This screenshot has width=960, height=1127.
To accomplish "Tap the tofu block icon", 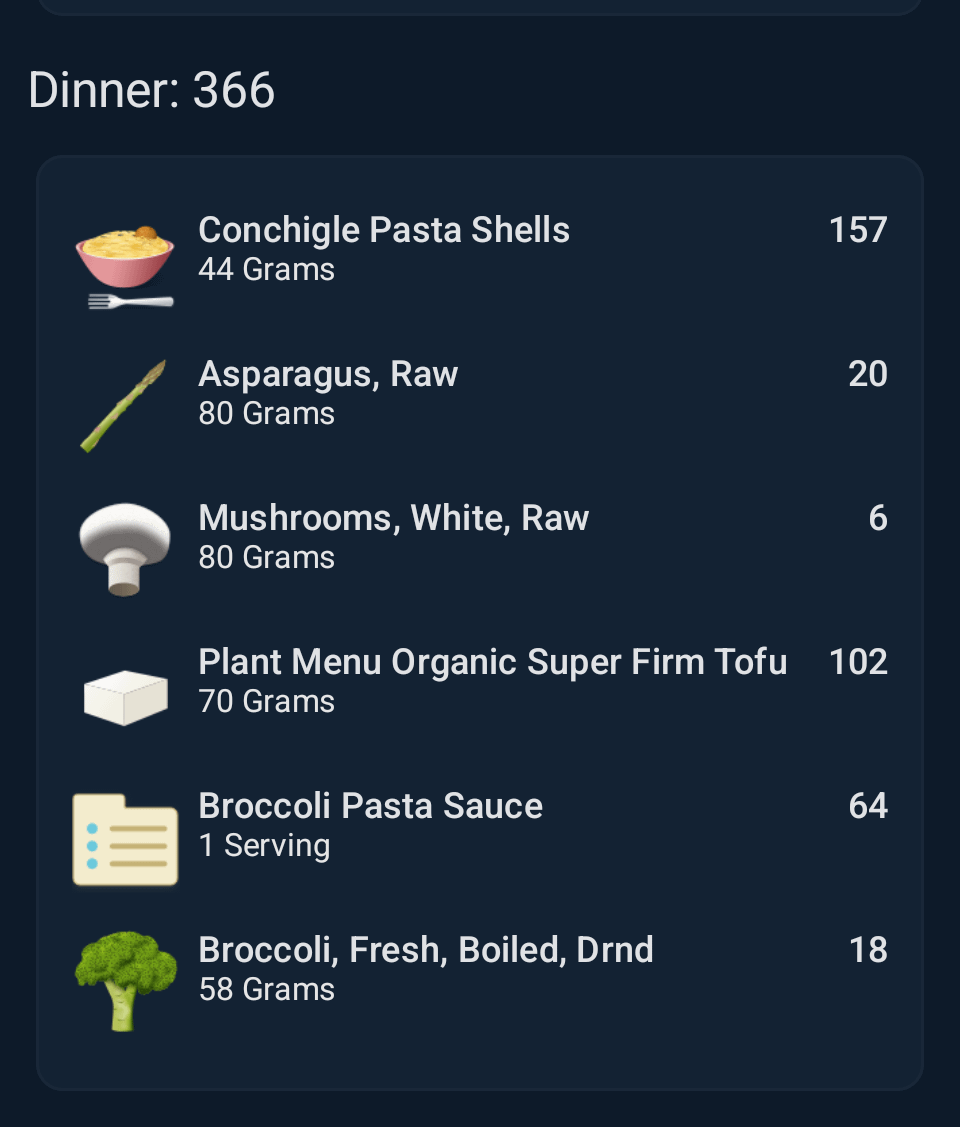I will pos(125,694).
